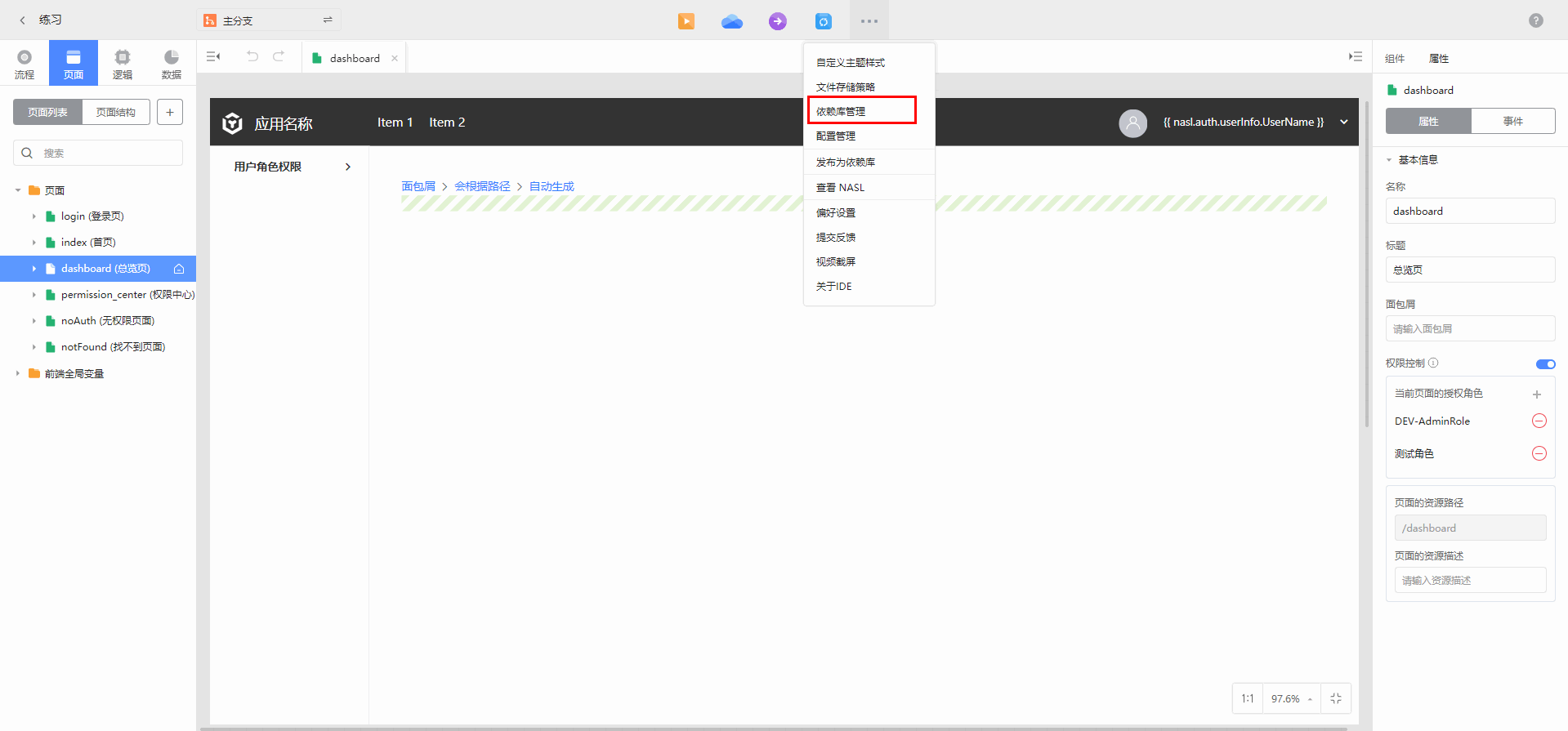
Task: Click Item 2 in the app navbar
Action: tap(447, 123)
